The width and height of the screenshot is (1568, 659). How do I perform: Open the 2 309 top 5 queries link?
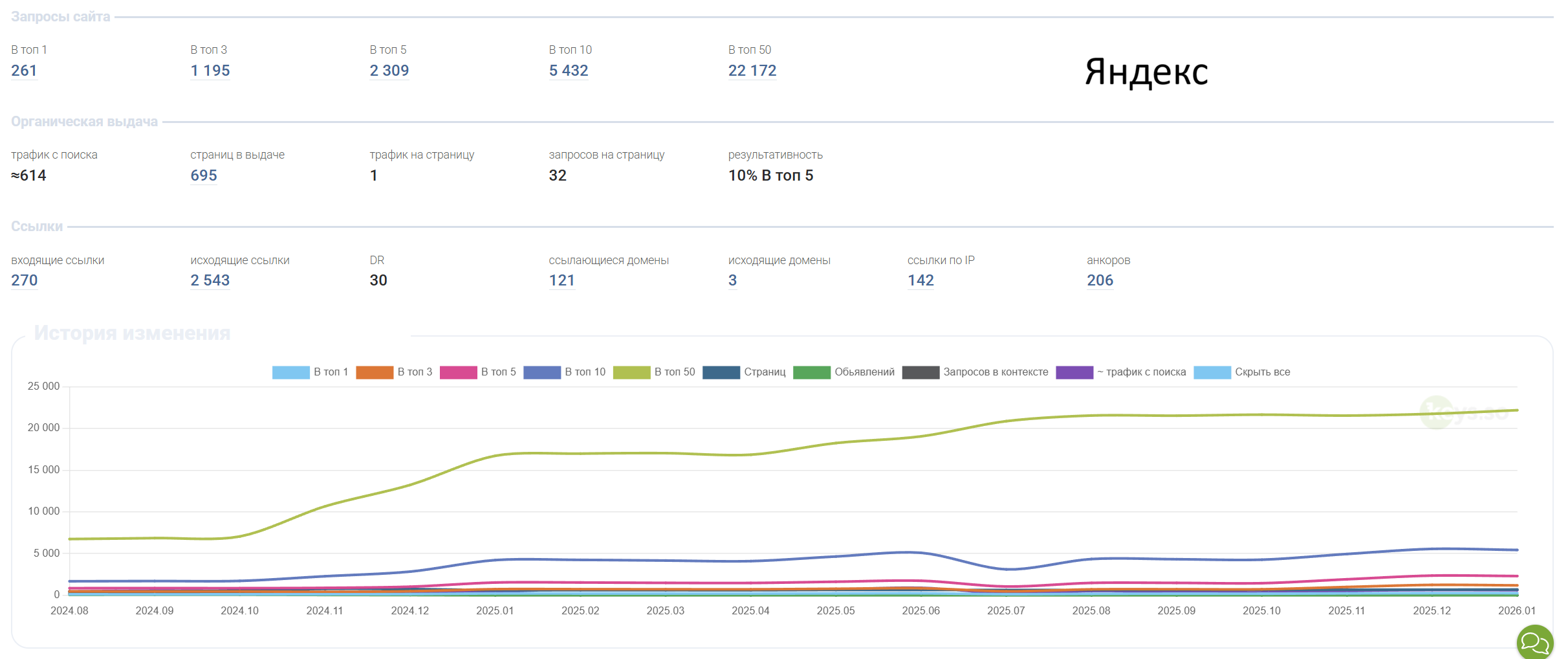[389, 71]
